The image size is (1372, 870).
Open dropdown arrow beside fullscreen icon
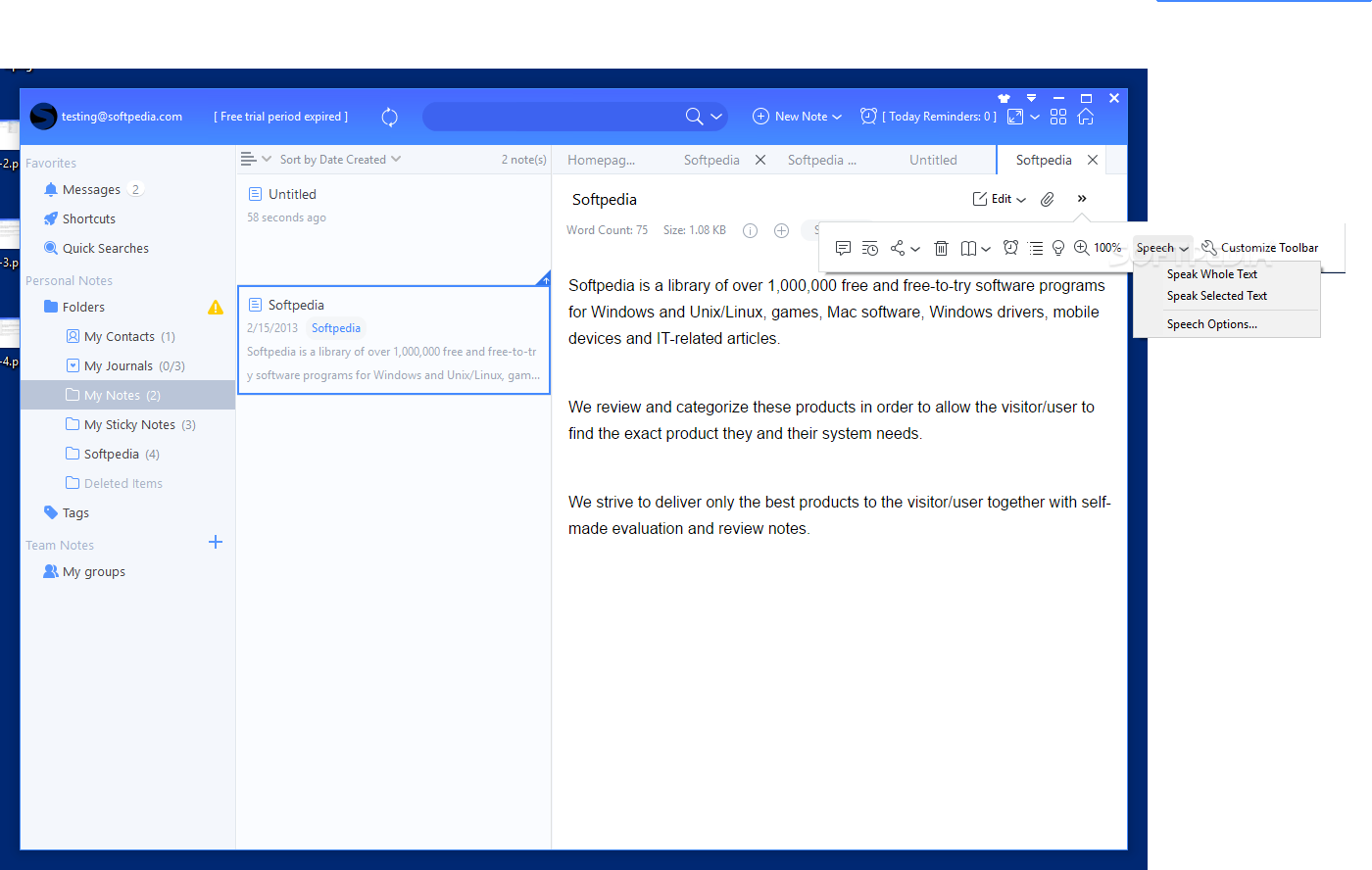coord(1035,117)
